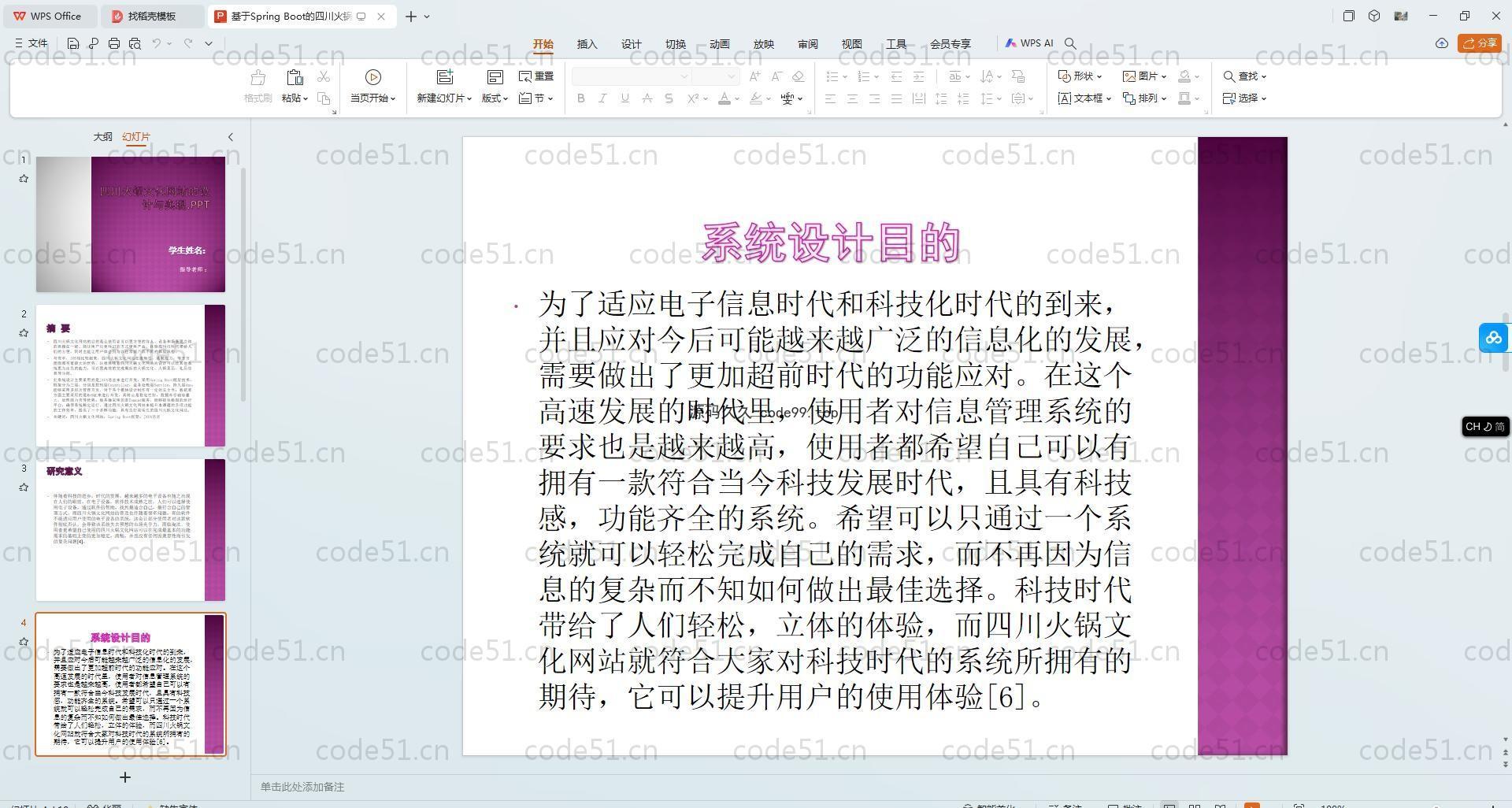Click the Convert to SmartArt icon
1512x808 pixels.
click(1018, 76)
